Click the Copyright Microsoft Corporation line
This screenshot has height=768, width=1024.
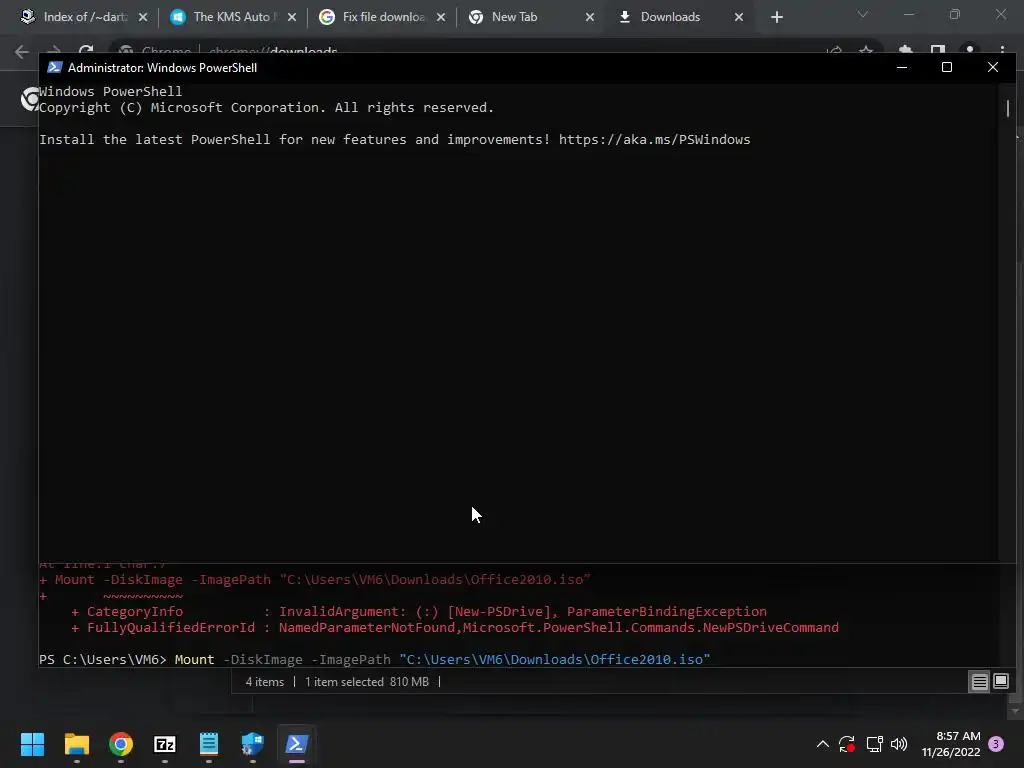click(266, 108)
